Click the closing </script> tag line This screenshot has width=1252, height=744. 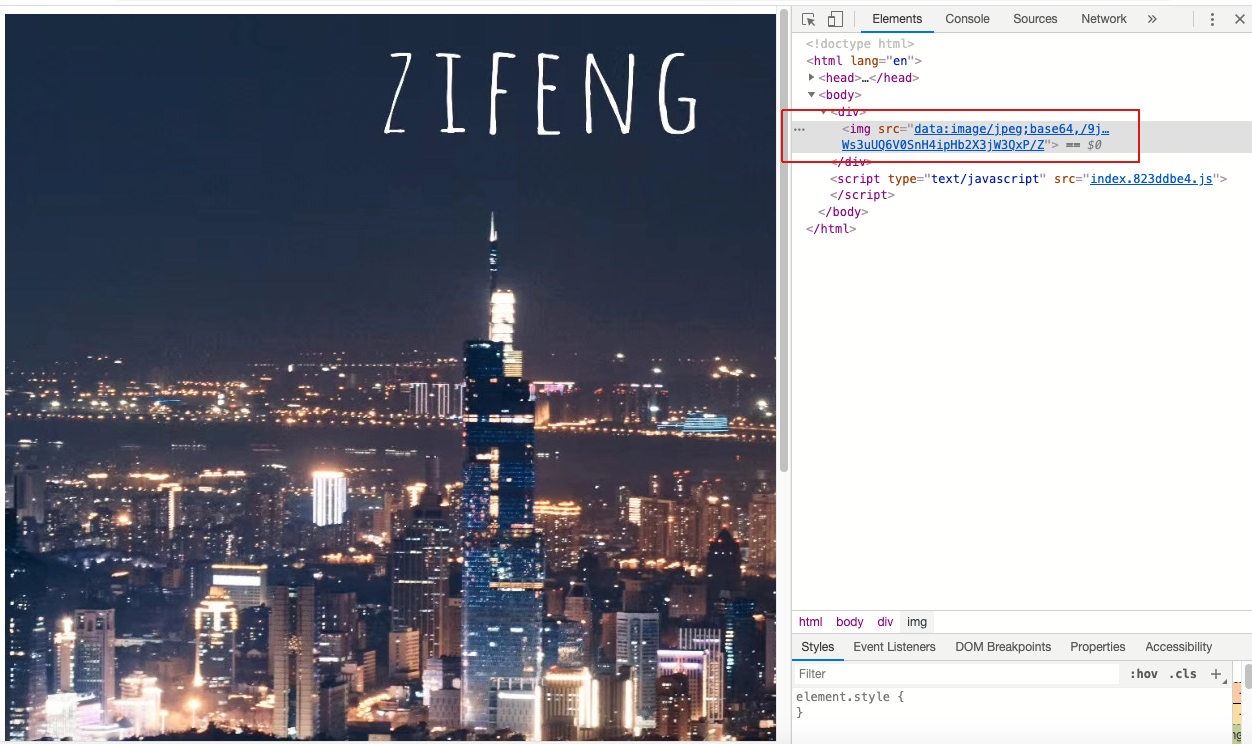tap(862, 195)
